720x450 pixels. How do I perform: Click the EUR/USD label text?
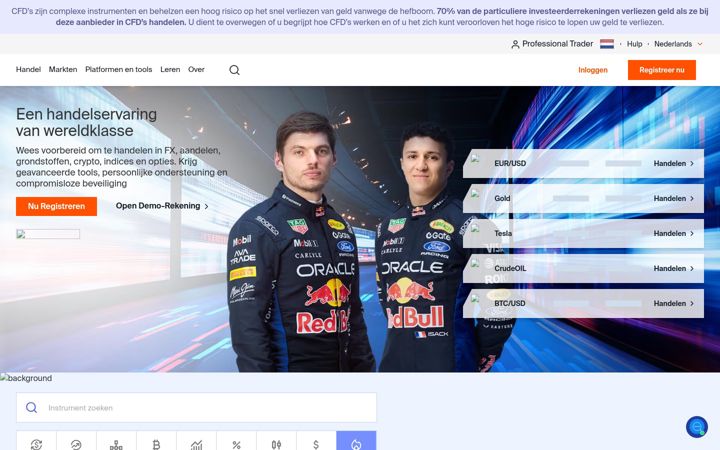click(510, 163)
